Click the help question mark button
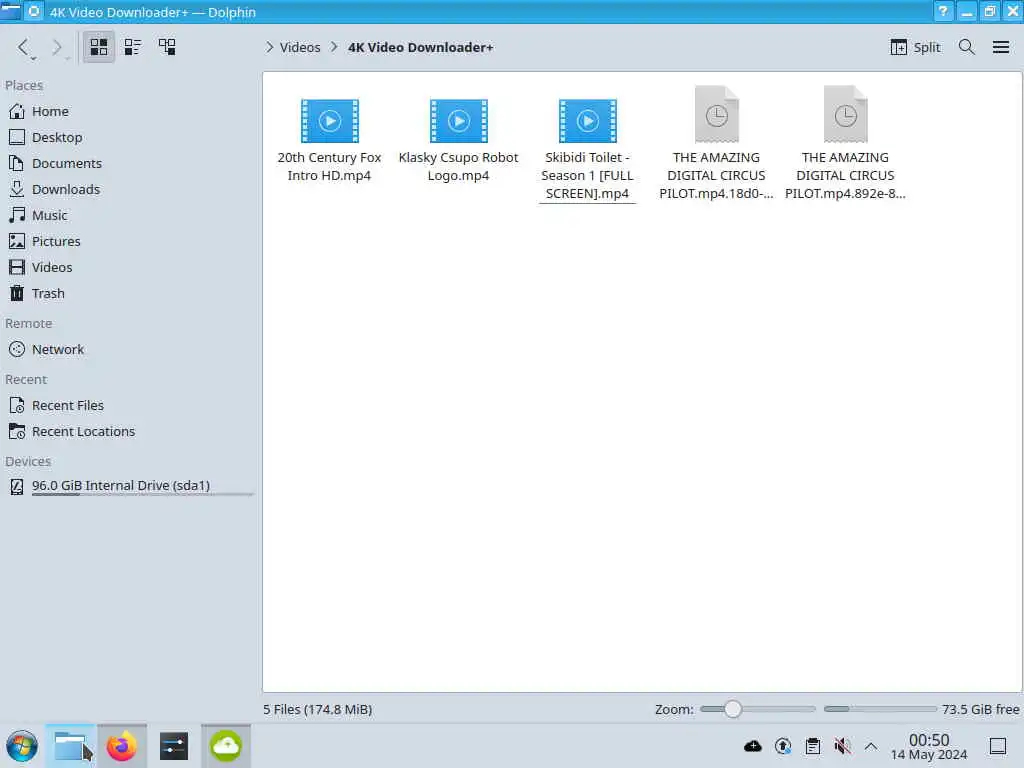Image resolution: width=1024 pixels, height=768 pixels. click(943, 11)
